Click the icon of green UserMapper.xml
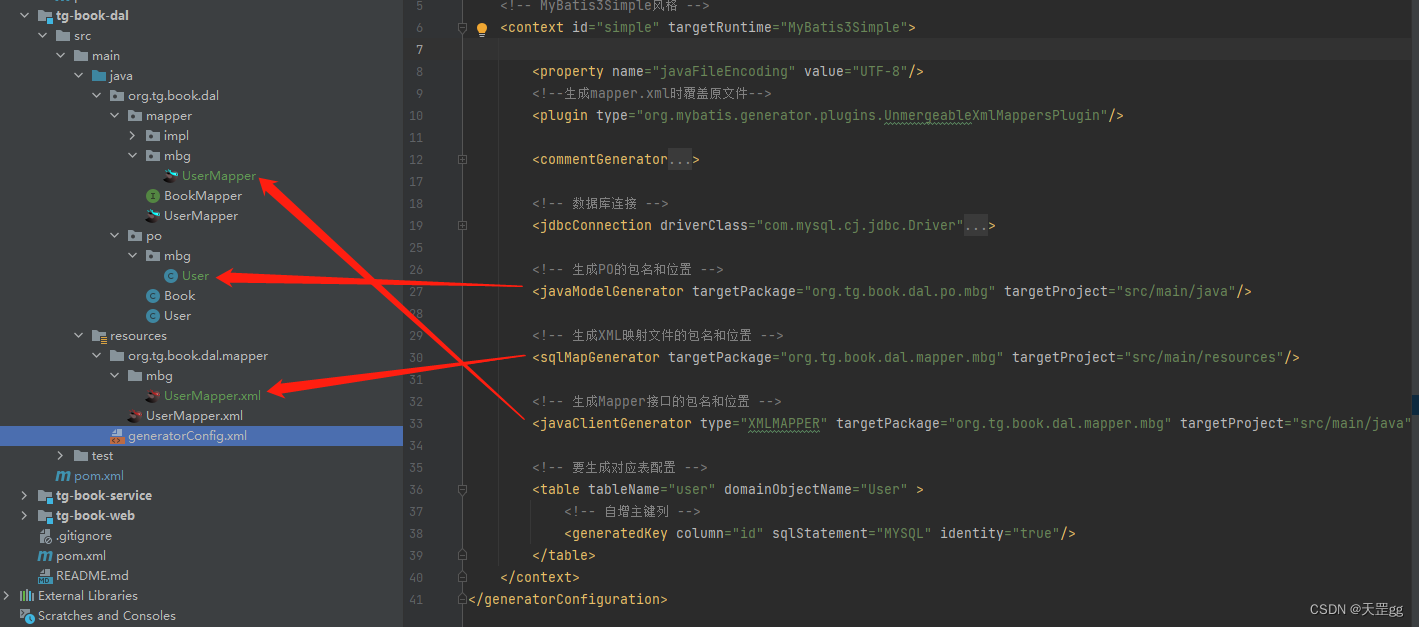1419x627 pixels. pyautogui.click(x=153, y=396)
